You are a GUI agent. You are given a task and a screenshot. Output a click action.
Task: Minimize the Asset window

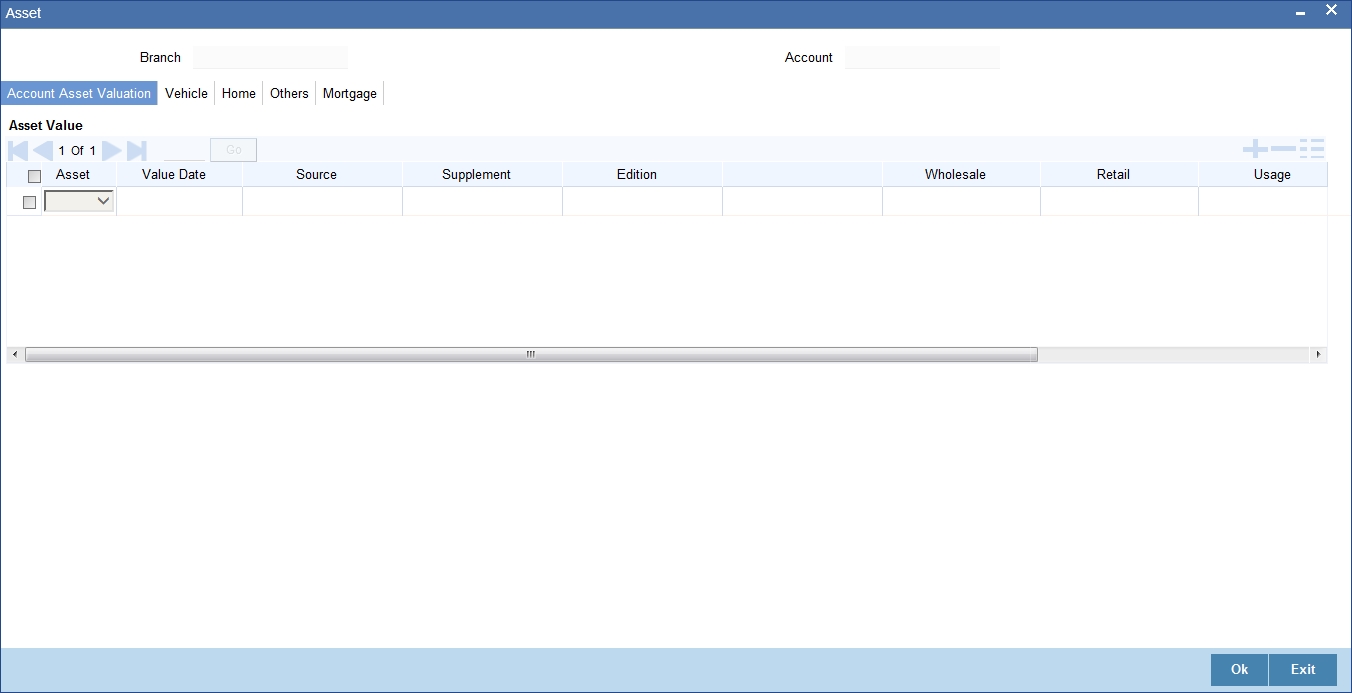tap(1300, 13)
